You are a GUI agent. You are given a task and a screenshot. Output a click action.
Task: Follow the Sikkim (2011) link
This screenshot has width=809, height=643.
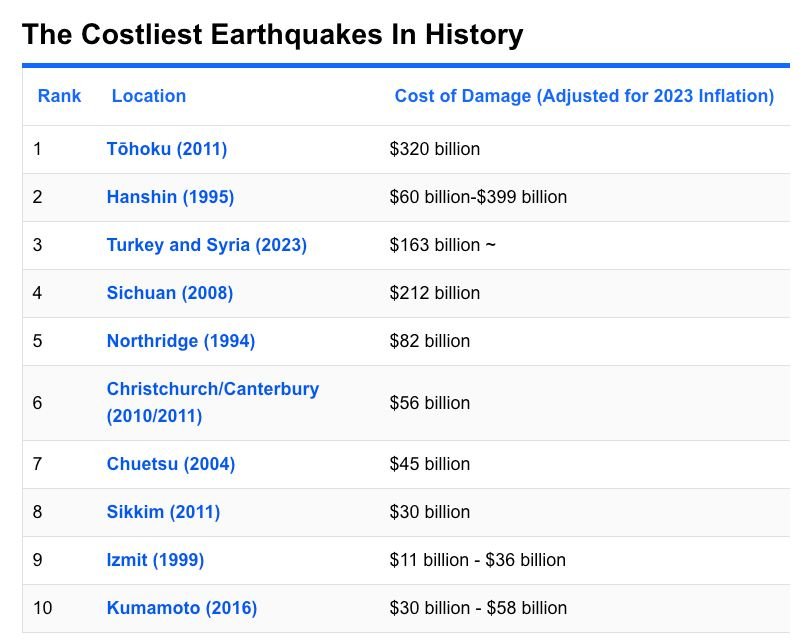(x=163, y=512)
